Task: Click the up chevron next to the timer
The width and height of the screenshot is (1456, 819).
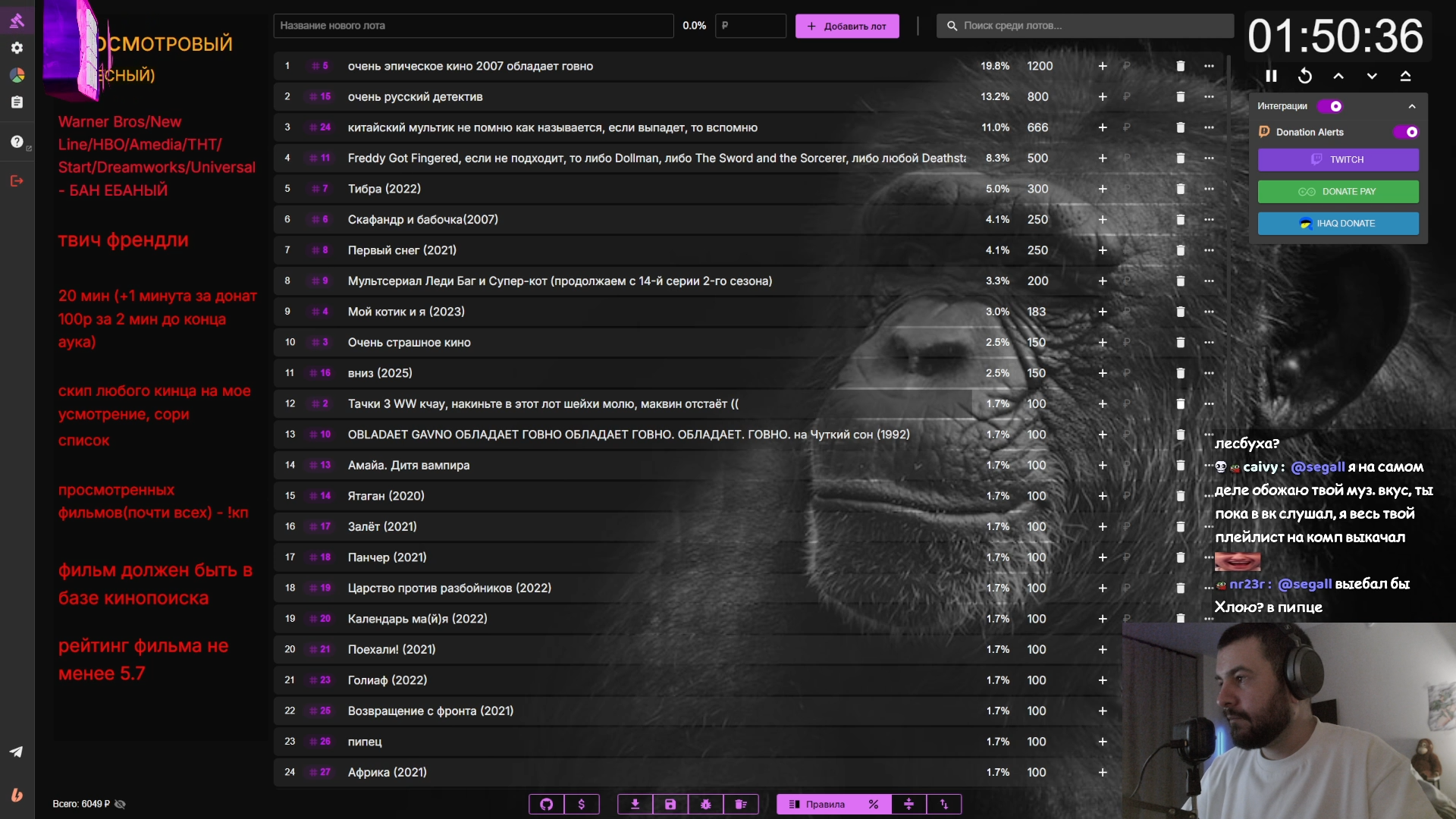Action: (x=1338, y=76)
